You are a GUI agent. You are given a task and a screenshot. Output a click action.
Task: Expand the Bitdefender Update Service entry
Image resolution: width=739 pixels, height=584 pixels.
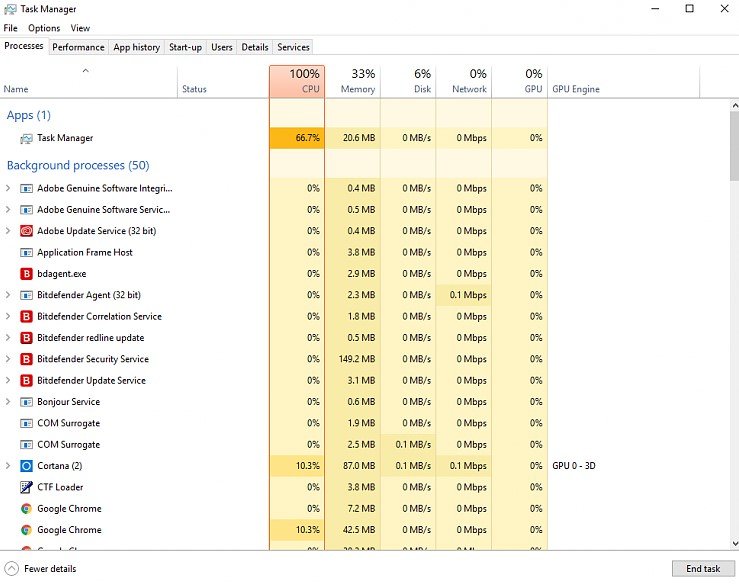[8, 380]
